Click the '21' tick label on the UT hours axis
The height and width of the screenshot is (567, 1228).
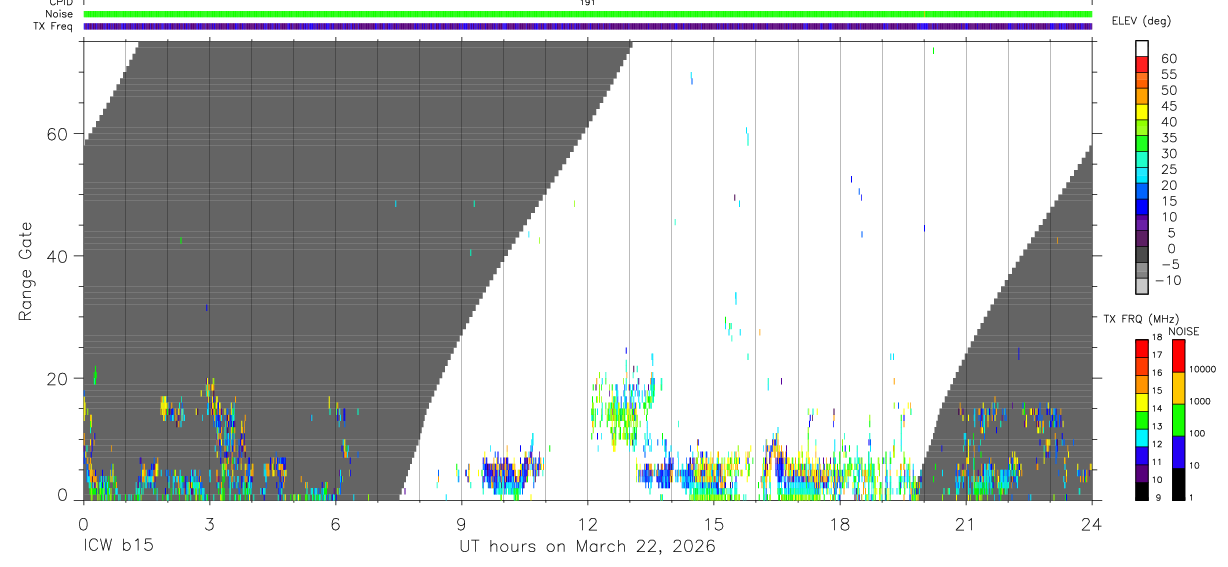pyautogui.click(x=965, y=524)
